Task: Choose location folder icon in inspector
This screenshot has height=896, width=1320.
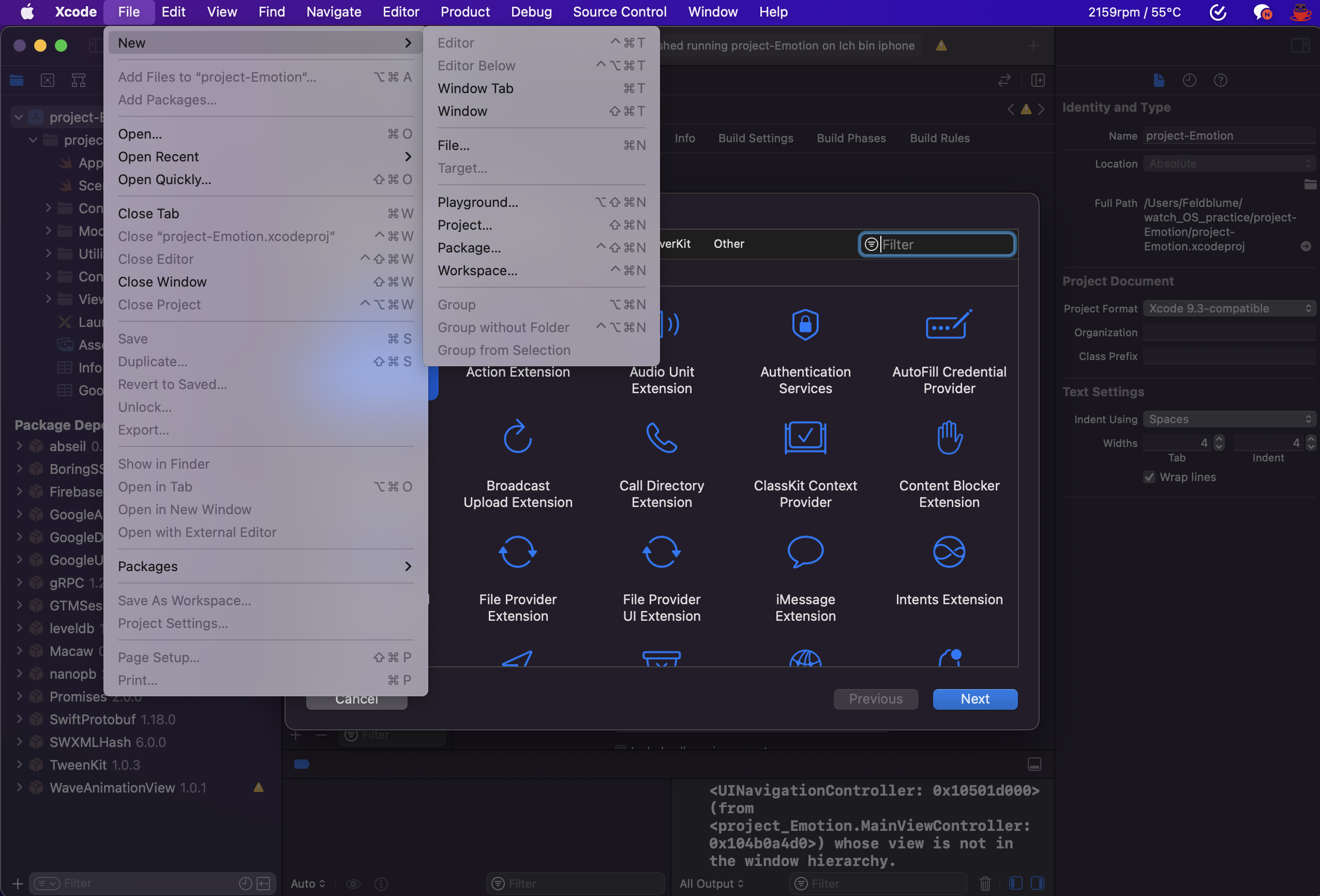Action: click(x=1310, y=184)
